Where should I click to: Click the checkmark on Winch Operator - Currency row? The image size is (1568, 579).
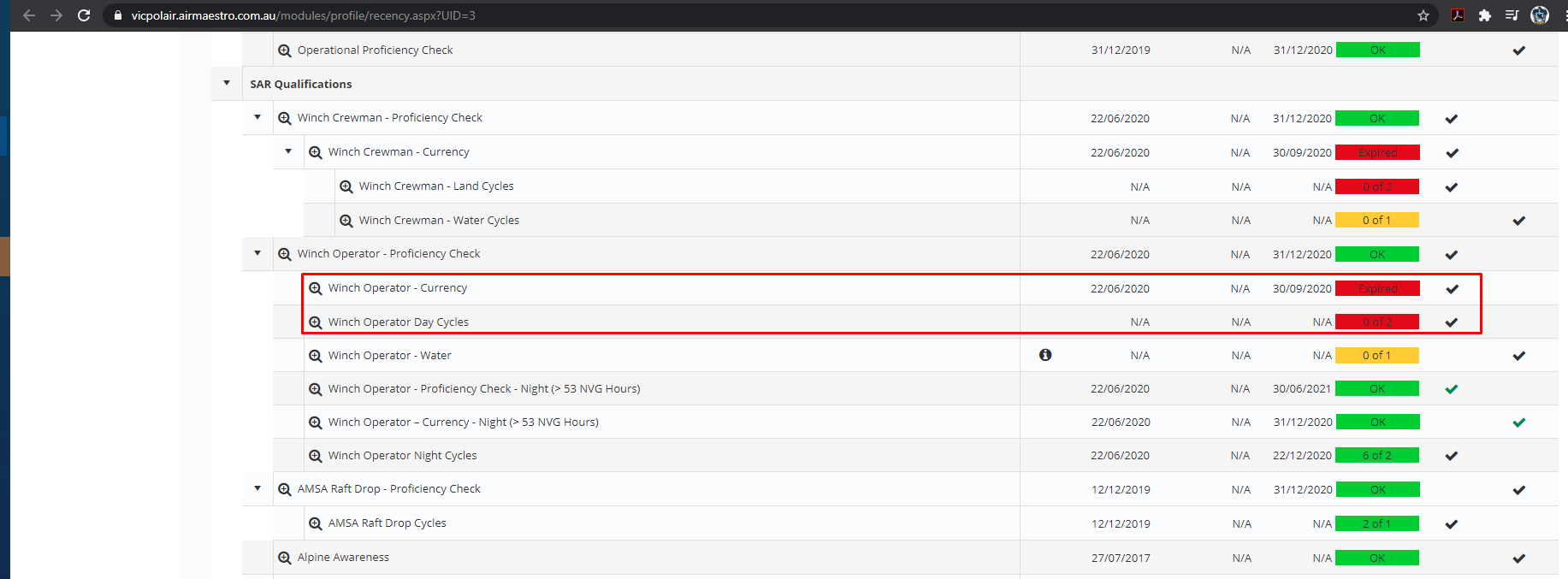(x=1452, y=289)
